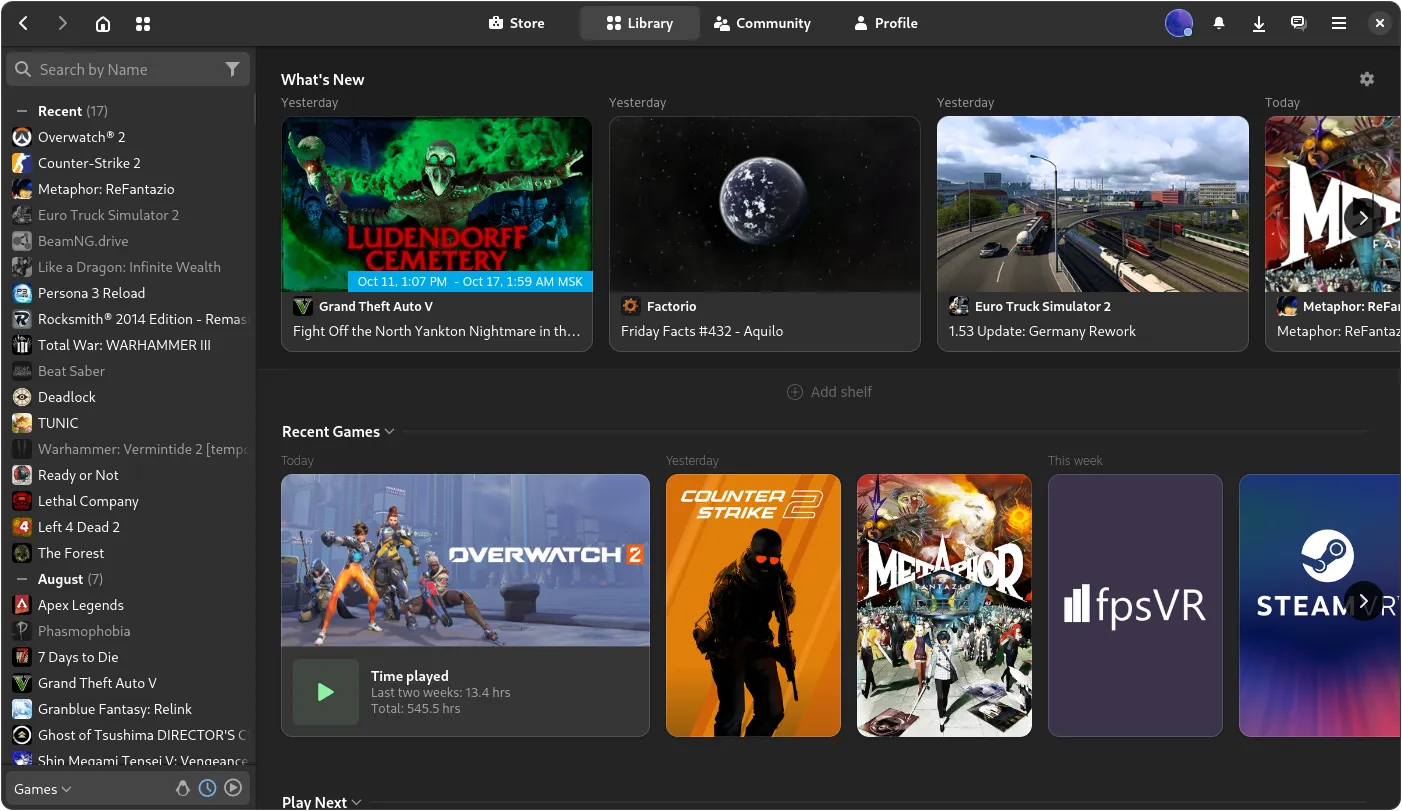Toggle the Linux penguin compatibility filter
Screen dimensions: 1402x811
[x=182, y=788]
